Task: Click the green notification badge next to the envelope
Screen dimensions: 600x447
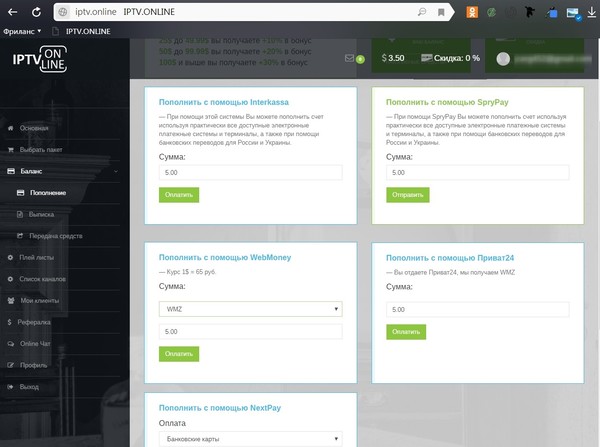Action: (x=360, y=59)
